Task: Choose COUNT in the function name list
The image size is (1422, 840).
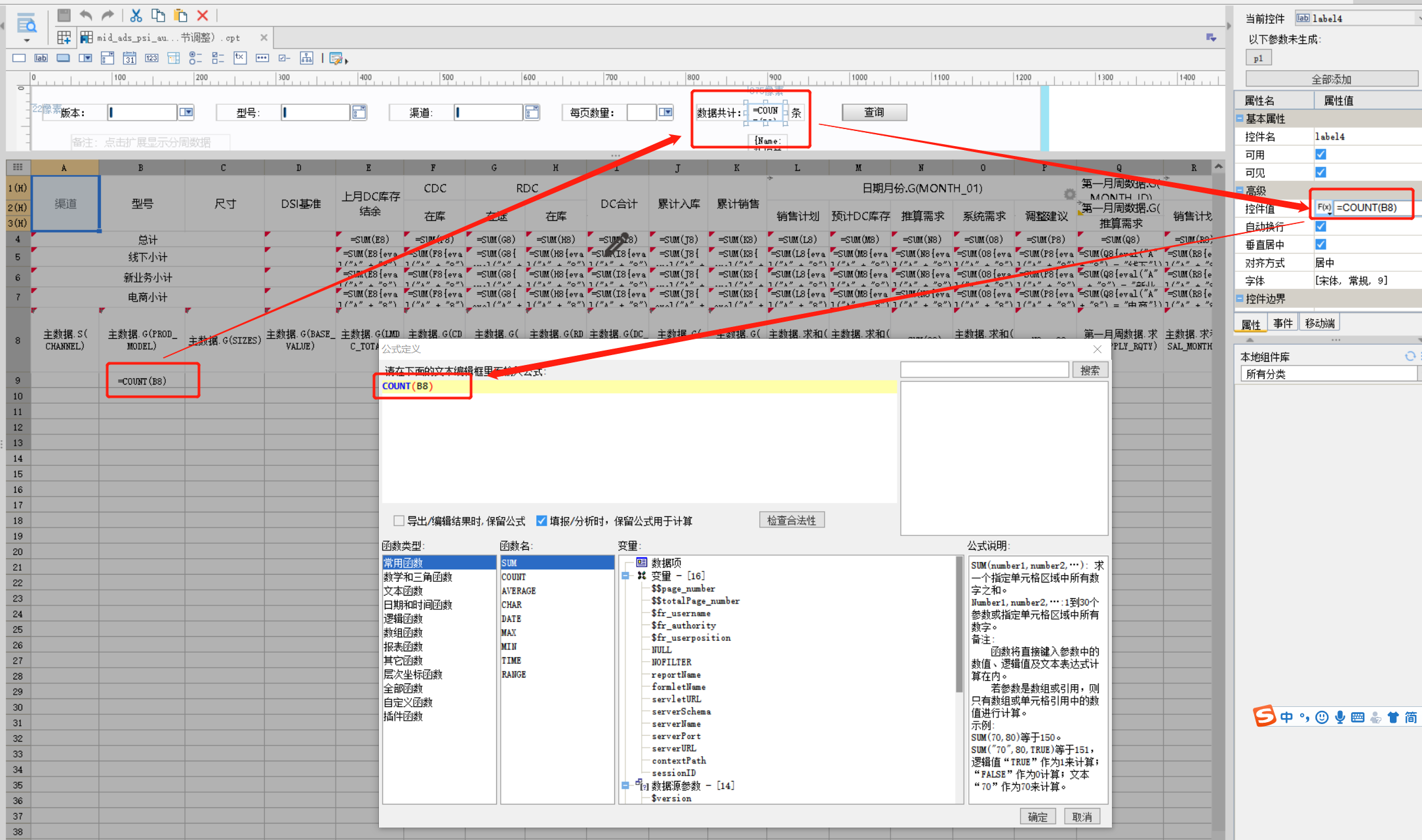Action: (x=513, y=577)
